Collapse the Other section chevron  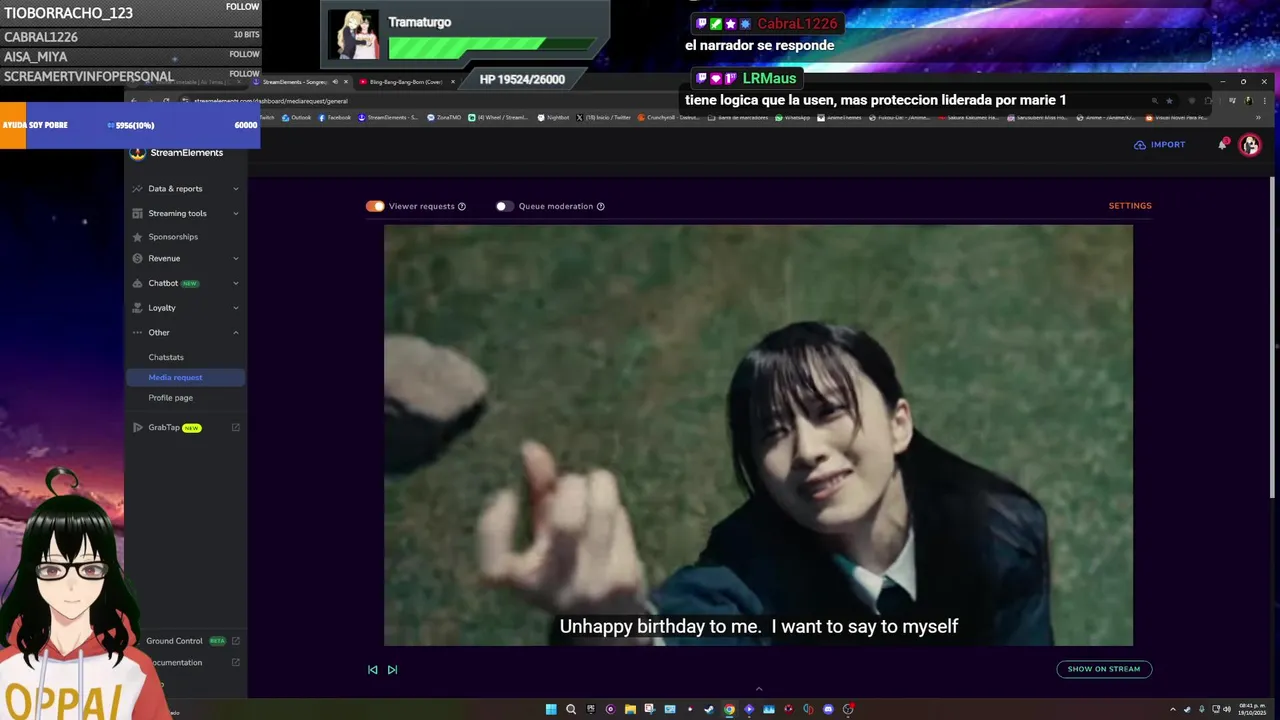(x=236, y=333)
